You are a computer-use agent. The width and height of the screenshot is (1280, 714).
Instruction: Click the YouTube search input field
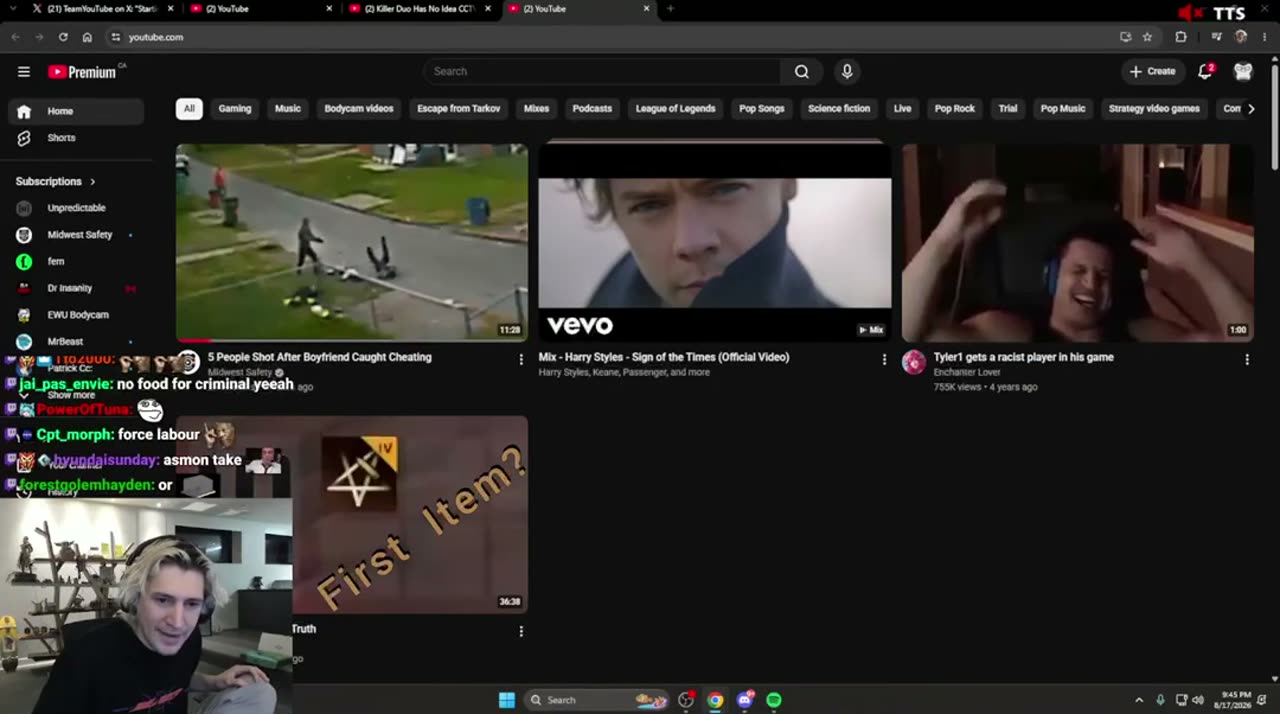603,72
